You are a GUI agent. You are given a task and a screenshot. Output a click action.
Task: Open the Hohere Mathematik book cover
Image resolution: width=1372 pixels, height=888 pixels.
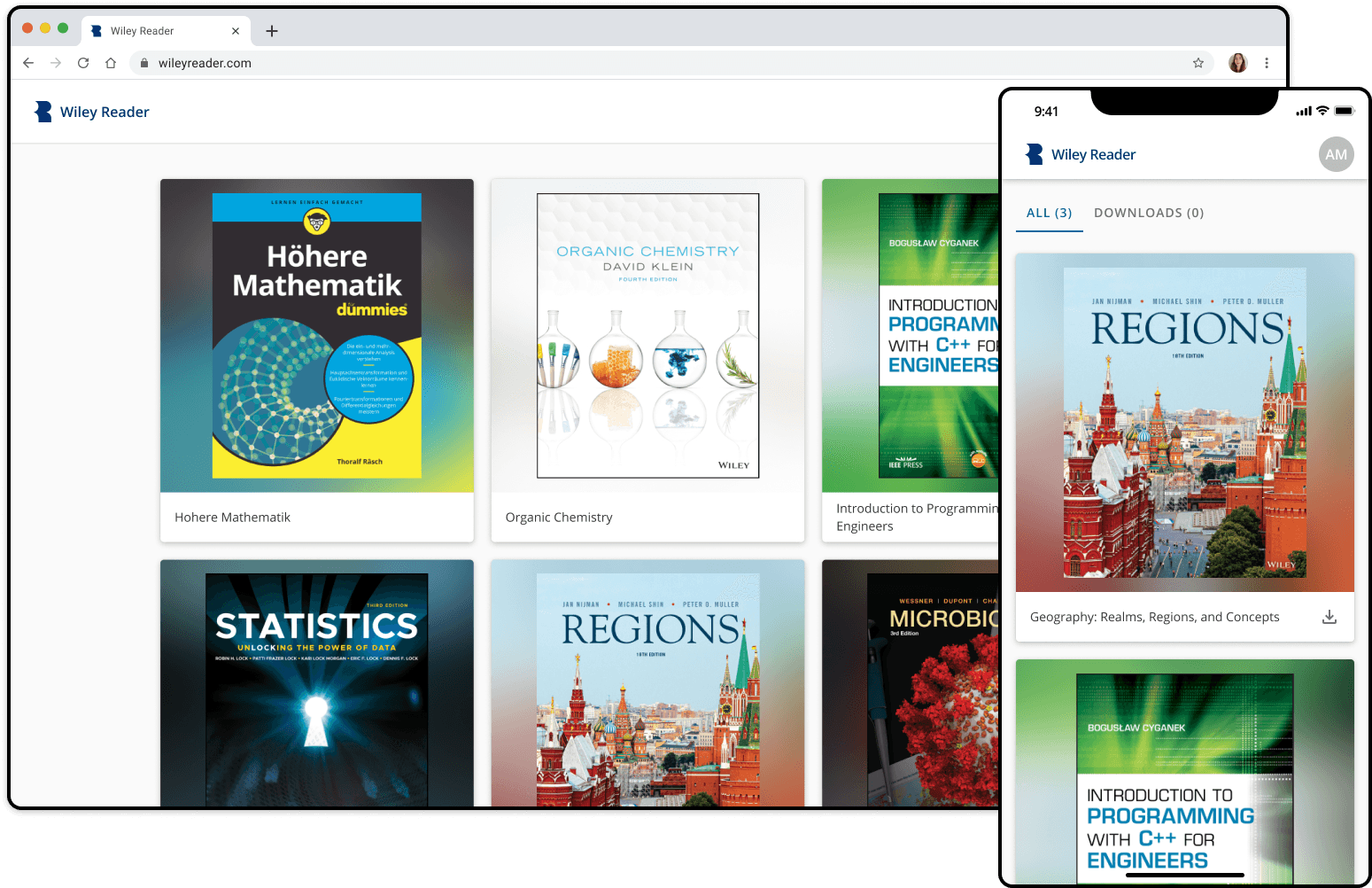(x=317, y=336)
